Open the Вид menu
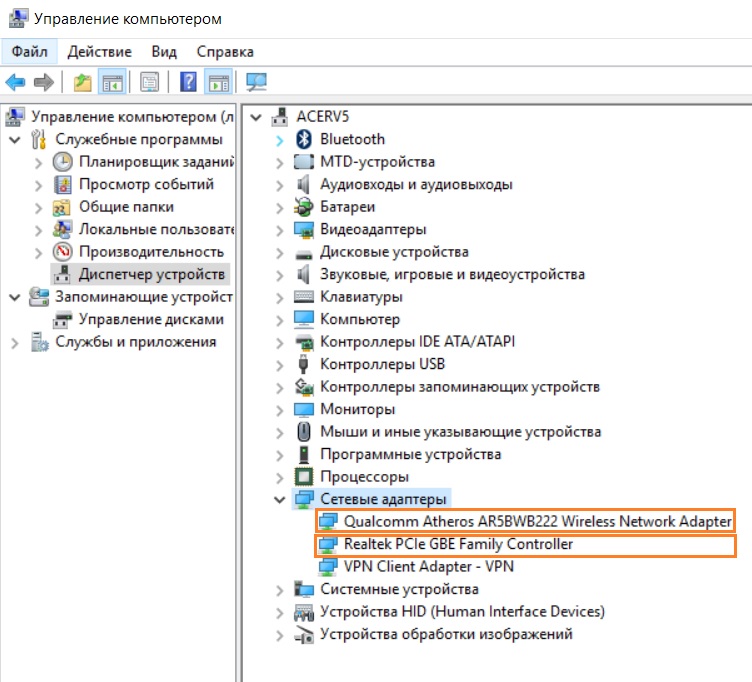The image size is (752, 682). pos(164,51)
